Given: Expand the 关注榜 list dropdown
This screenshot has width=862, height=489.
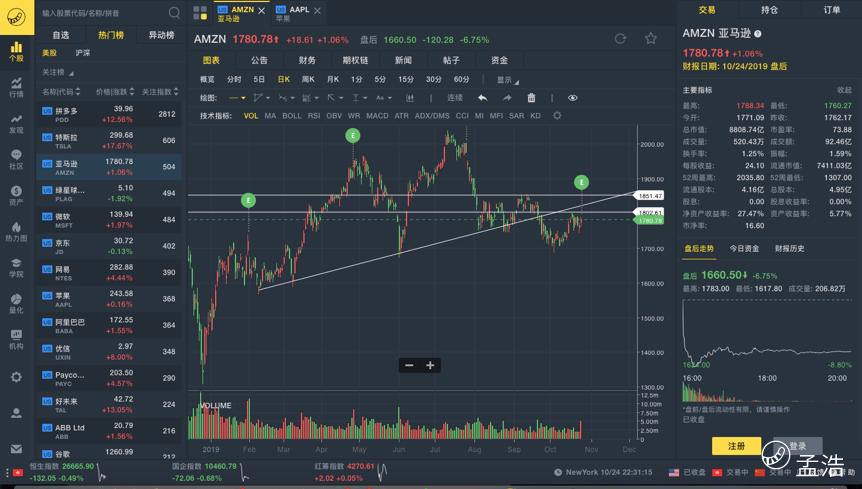Looking at the screenshot, I should (56, 73).
